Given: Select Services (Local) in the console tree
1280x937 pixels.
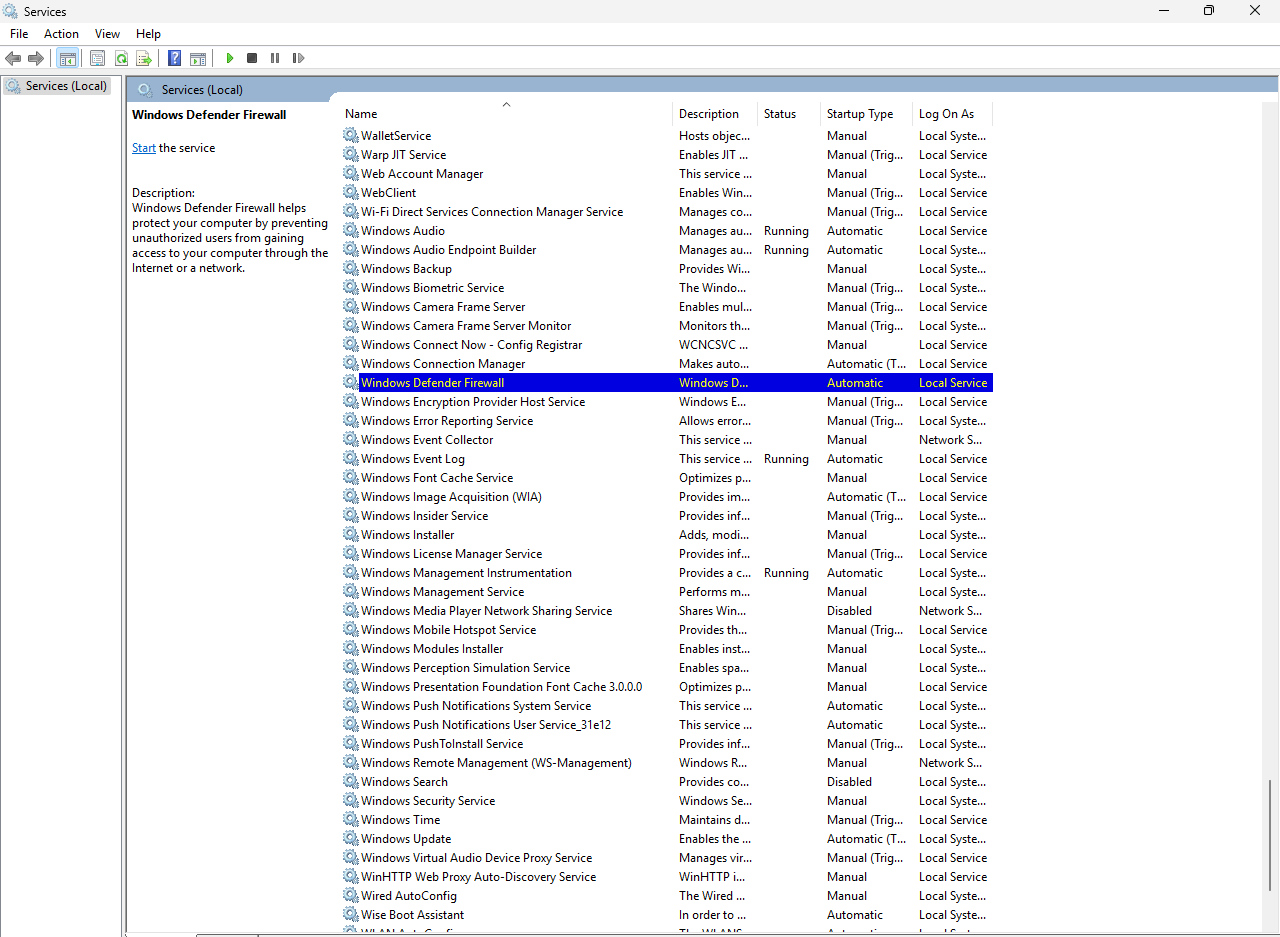Looking at the screenshot, I should click(x=66, y=86).
